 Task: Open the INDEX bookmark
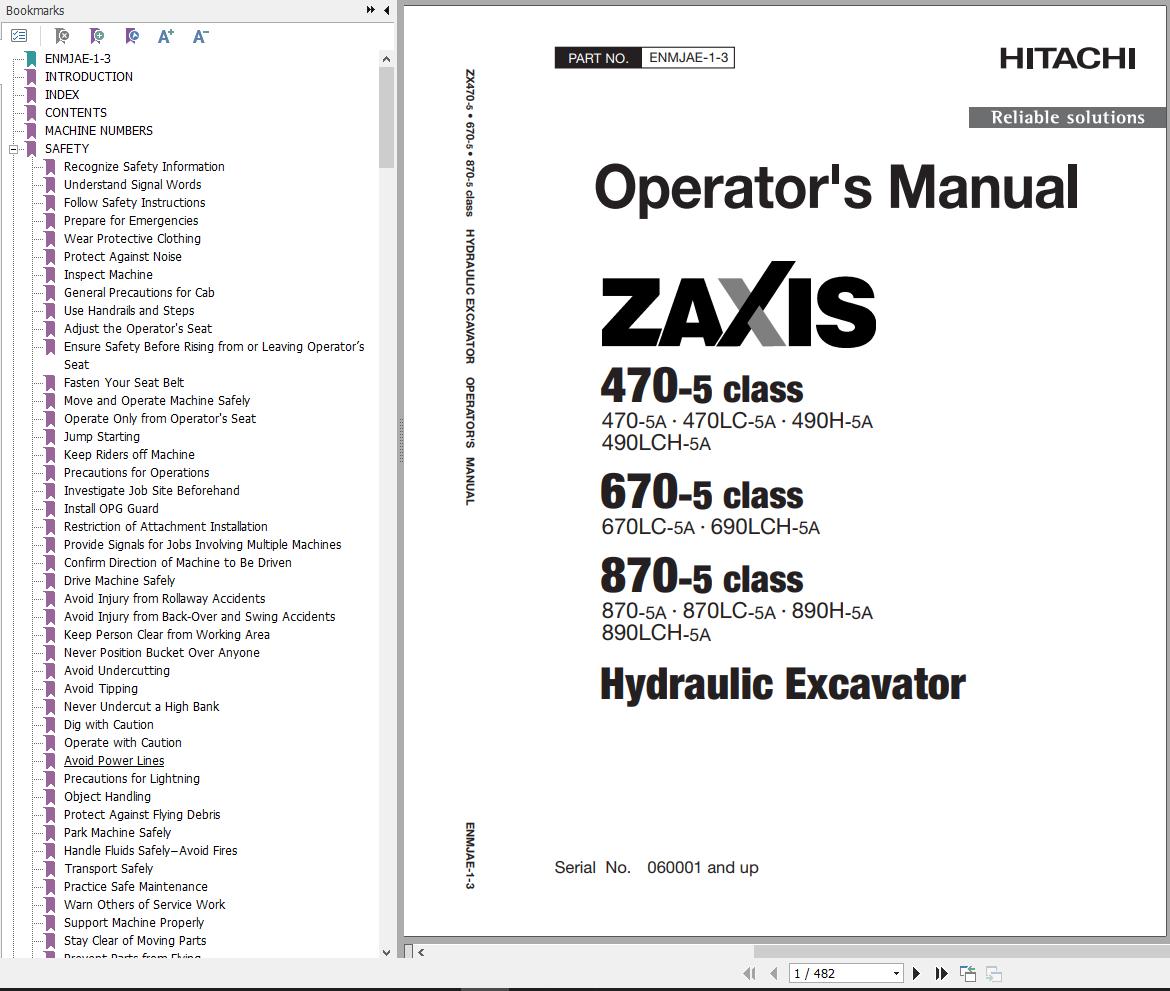62,95
